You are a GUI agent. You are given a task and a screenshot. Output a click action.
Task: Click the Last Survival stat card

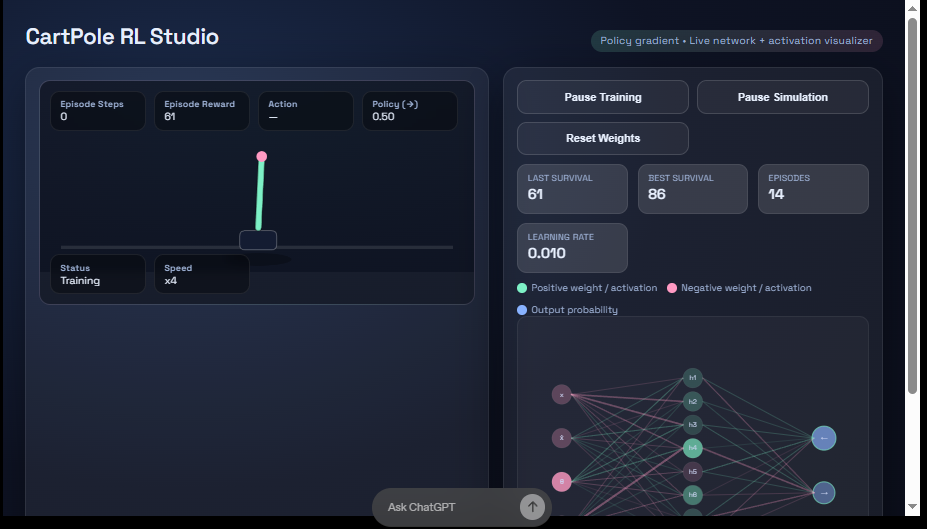572,189
